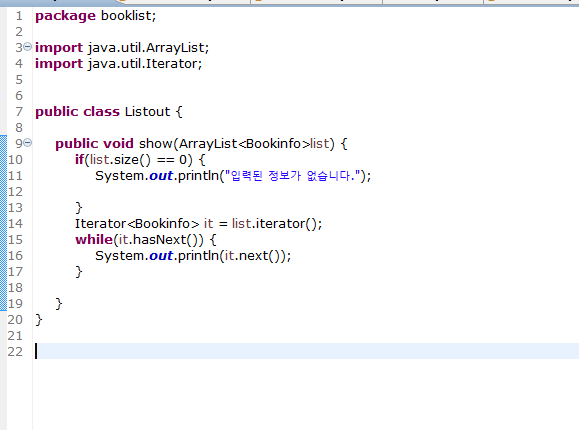Click 'booklist;' on line 1
579x430 pixels.
coord(129,16)
